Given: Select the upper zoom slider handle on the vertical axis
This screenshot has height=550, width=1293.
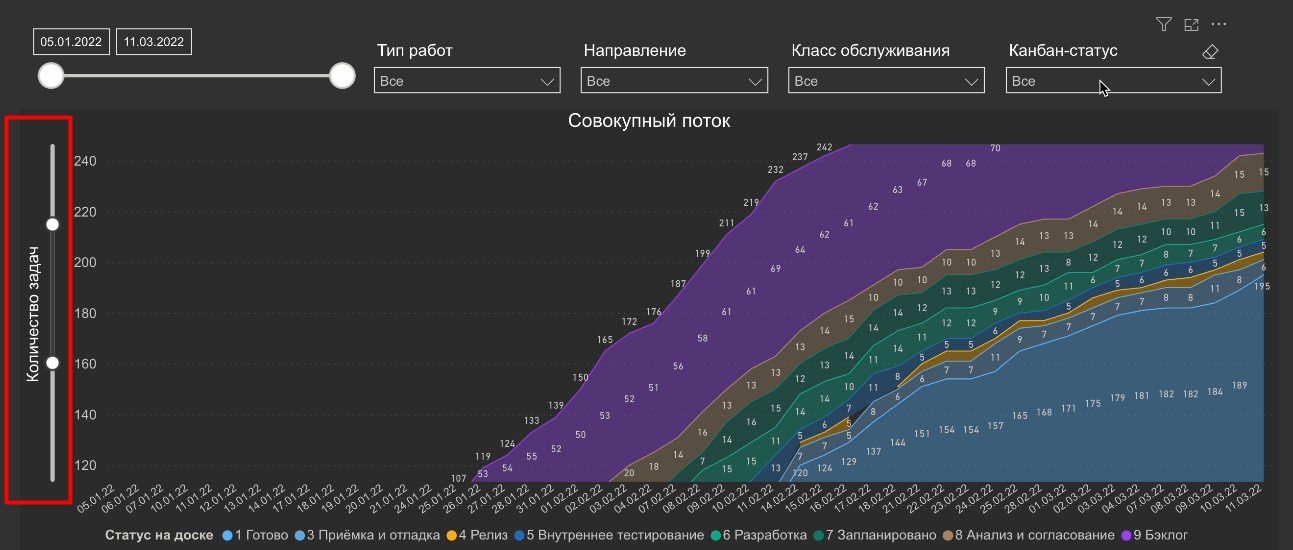Looking at the screenshot, I should tap(53, 224).
